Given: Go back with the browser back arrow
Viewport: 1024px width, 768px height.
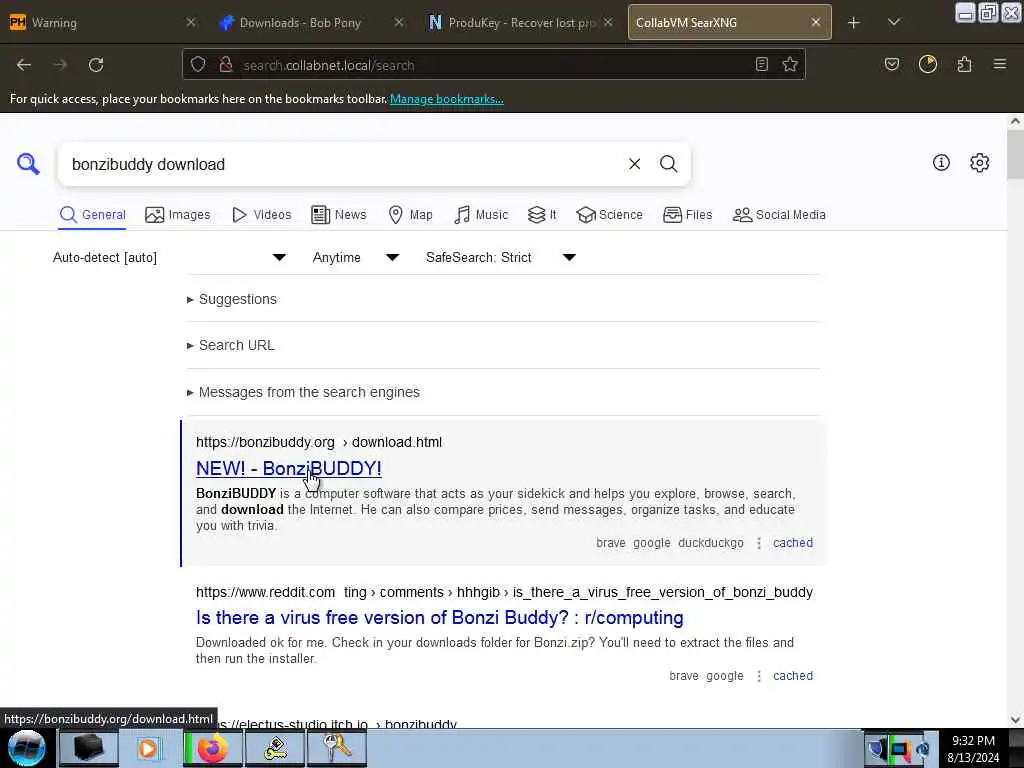Looking at the screenshot, I should coord(24,65).
